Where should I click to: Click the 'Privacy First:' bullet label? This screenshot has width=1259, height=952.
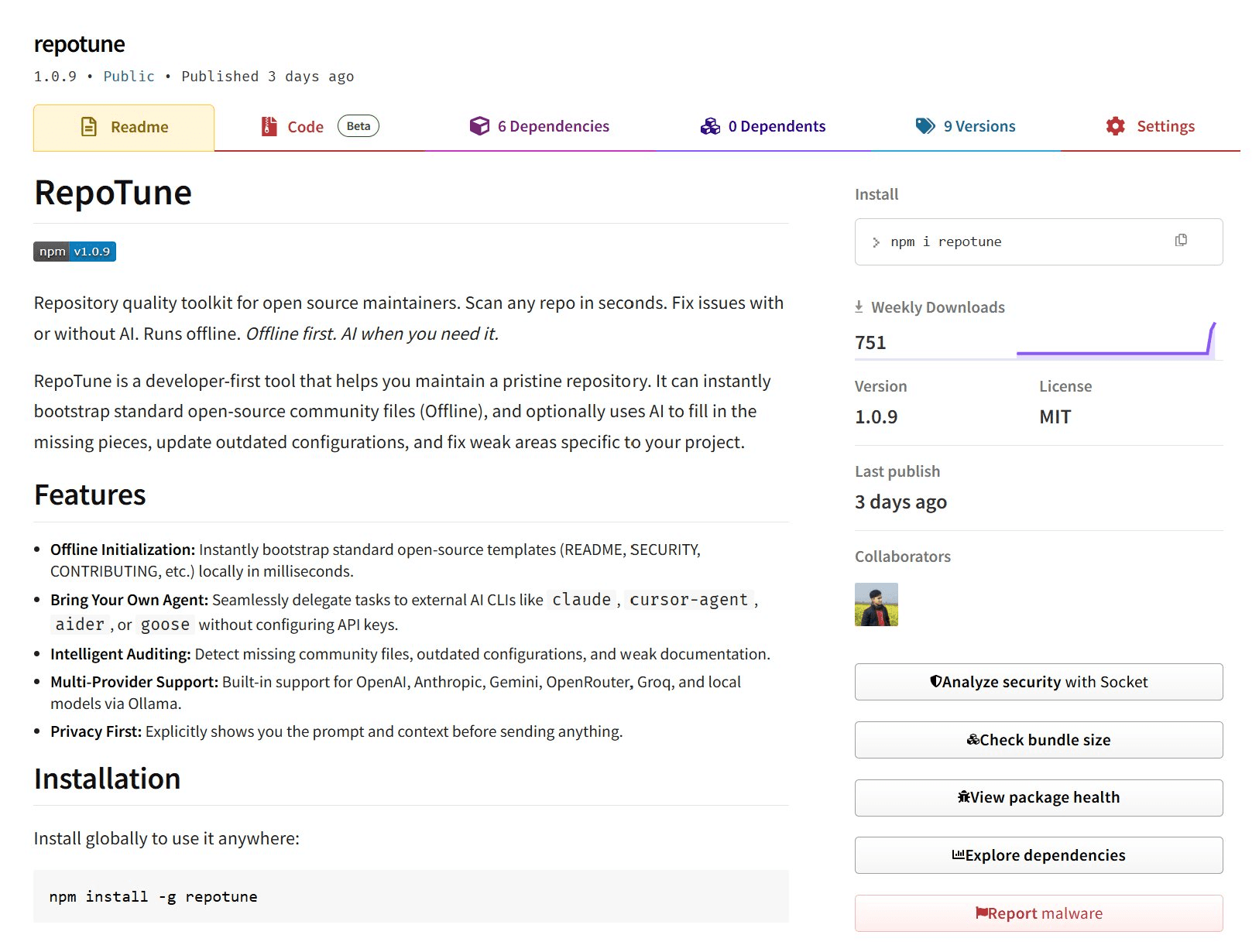pyautogui.click(x=96, y=731)
